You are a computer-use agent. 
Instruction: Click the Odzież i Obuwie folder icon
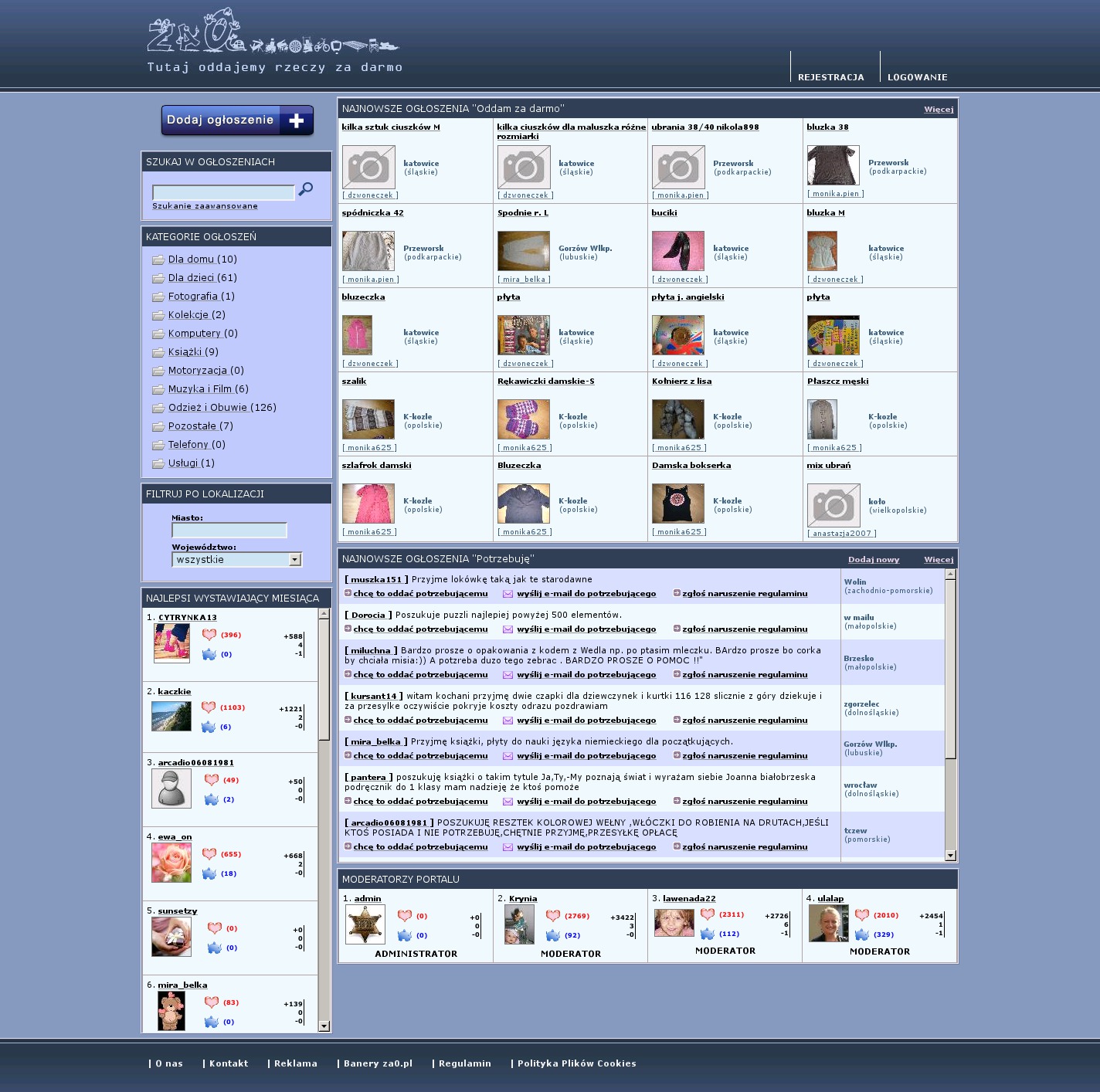(x=158, y=409)
